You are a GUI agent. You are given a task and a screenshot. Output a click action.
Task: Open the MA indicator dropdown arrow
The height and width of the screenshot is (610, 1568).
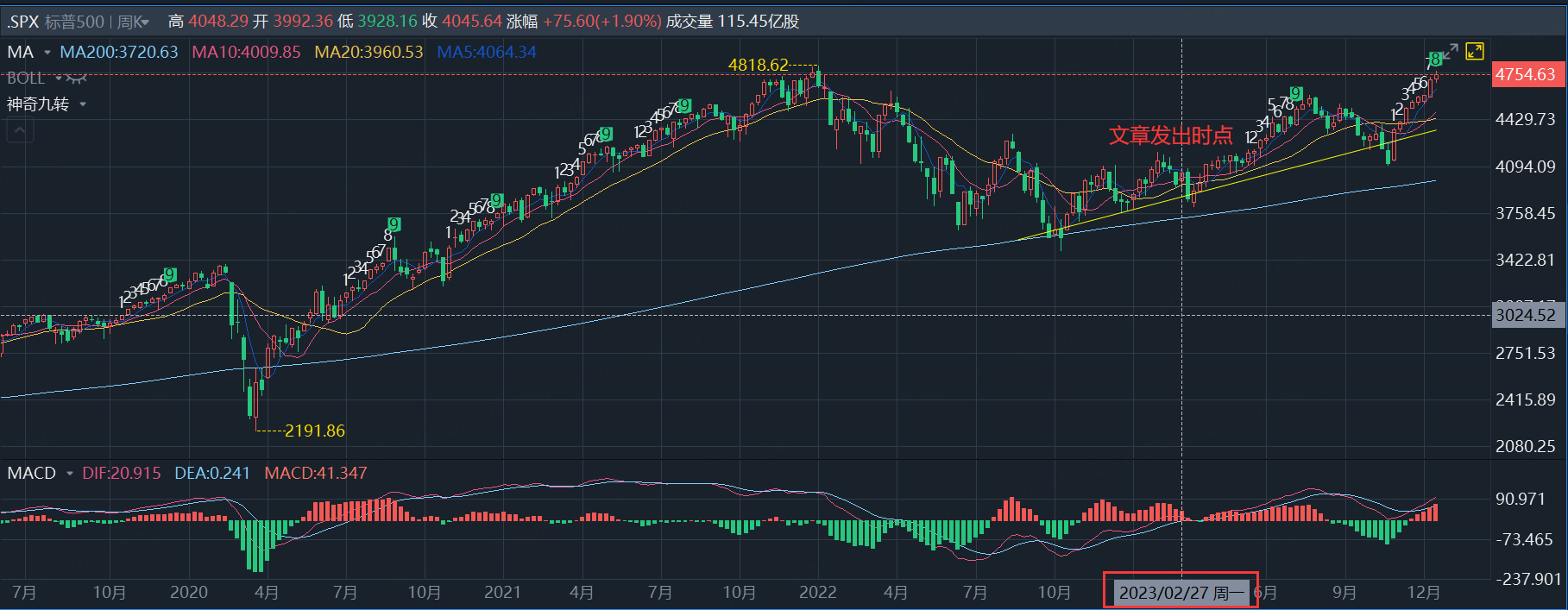47,53
